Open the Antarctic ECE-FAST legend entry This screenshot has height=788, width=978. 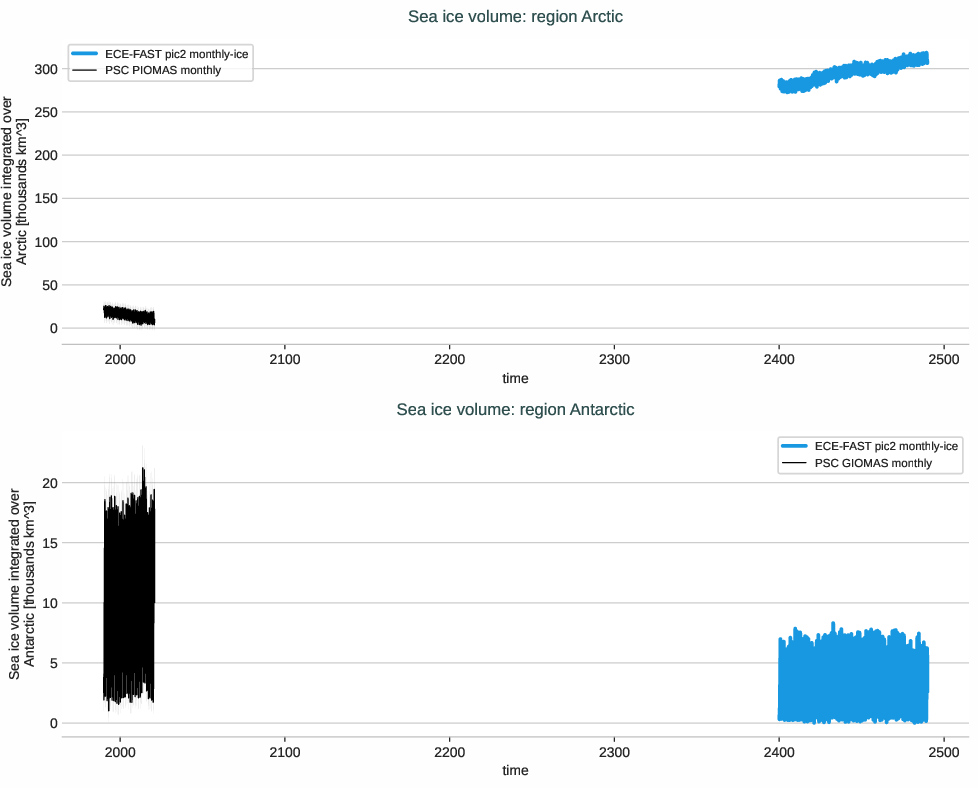pos(885,446)
